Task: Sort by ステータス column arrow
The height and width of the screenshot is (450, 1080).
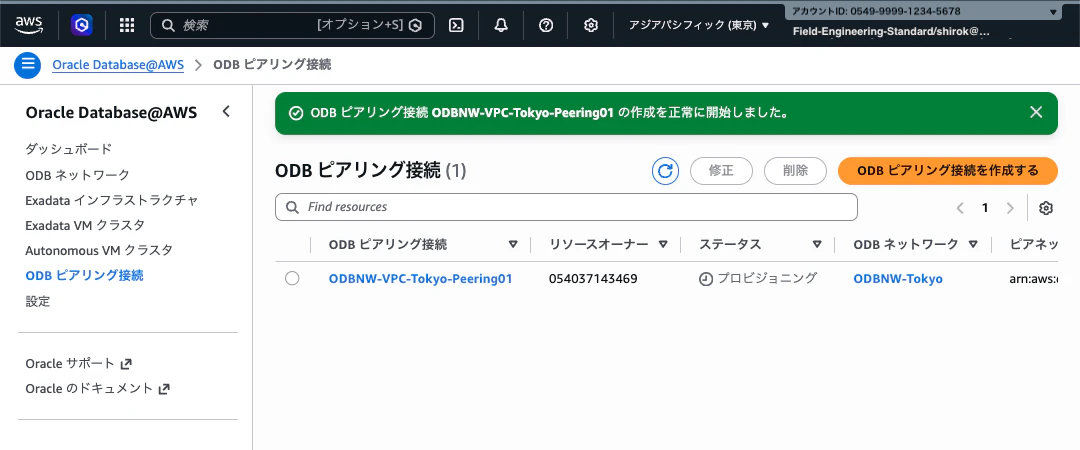Action: (x=817, y=245)
